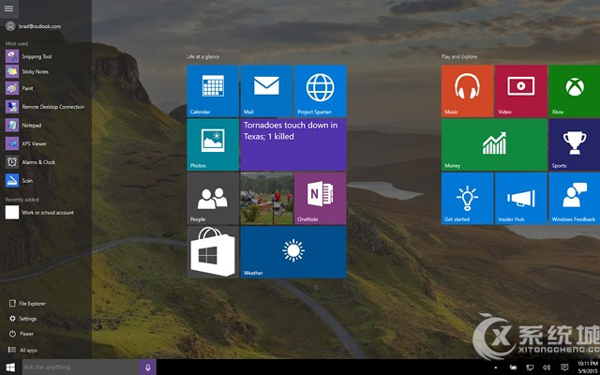Activate Cortana microphone button
Image resolution: width=600 pixels, height=375 pixels.
pos(148,367)
